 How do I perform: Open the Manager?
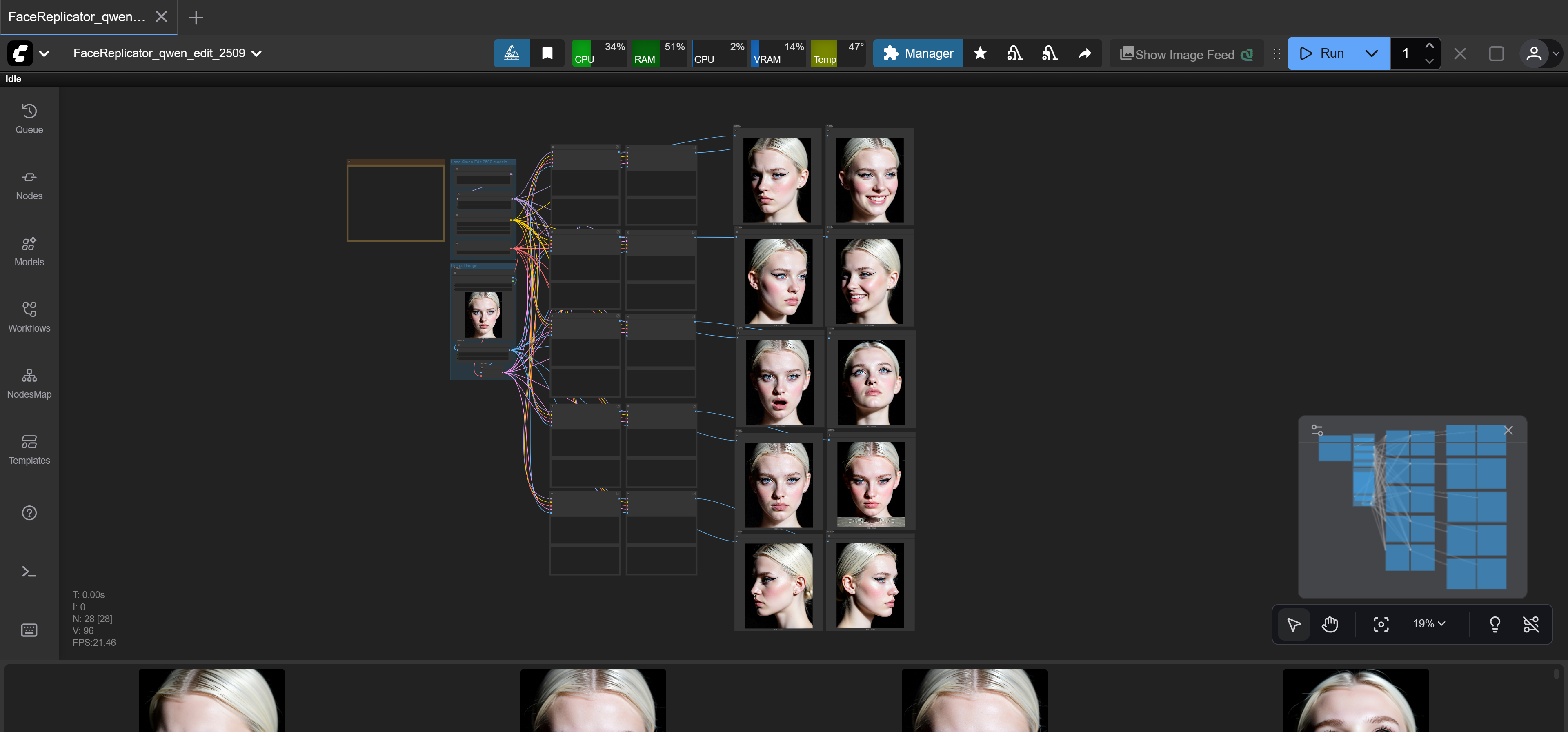[x=918, y=53]
